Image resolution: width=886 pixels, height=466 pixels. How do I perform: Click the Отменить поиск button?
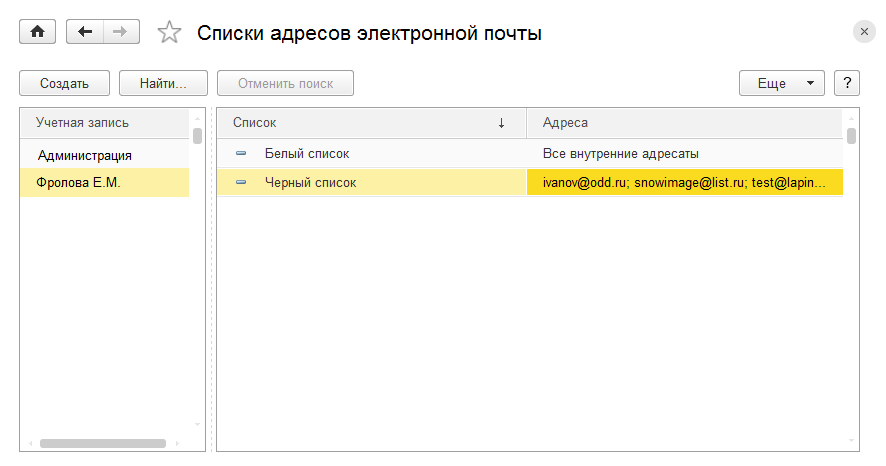285,83
